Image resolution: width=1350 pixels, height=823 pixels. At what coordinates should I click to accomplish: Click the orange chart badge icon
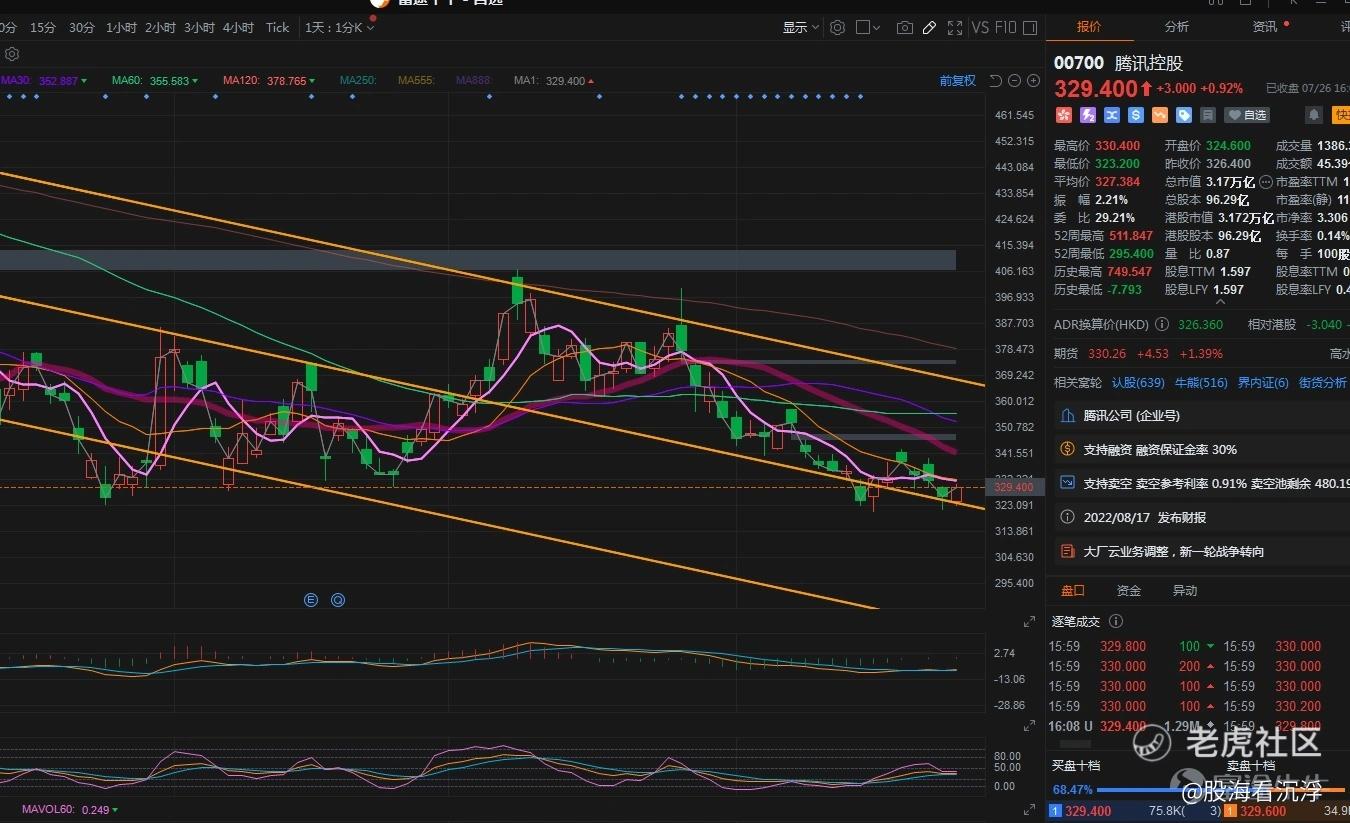[x=1160, y=115]
